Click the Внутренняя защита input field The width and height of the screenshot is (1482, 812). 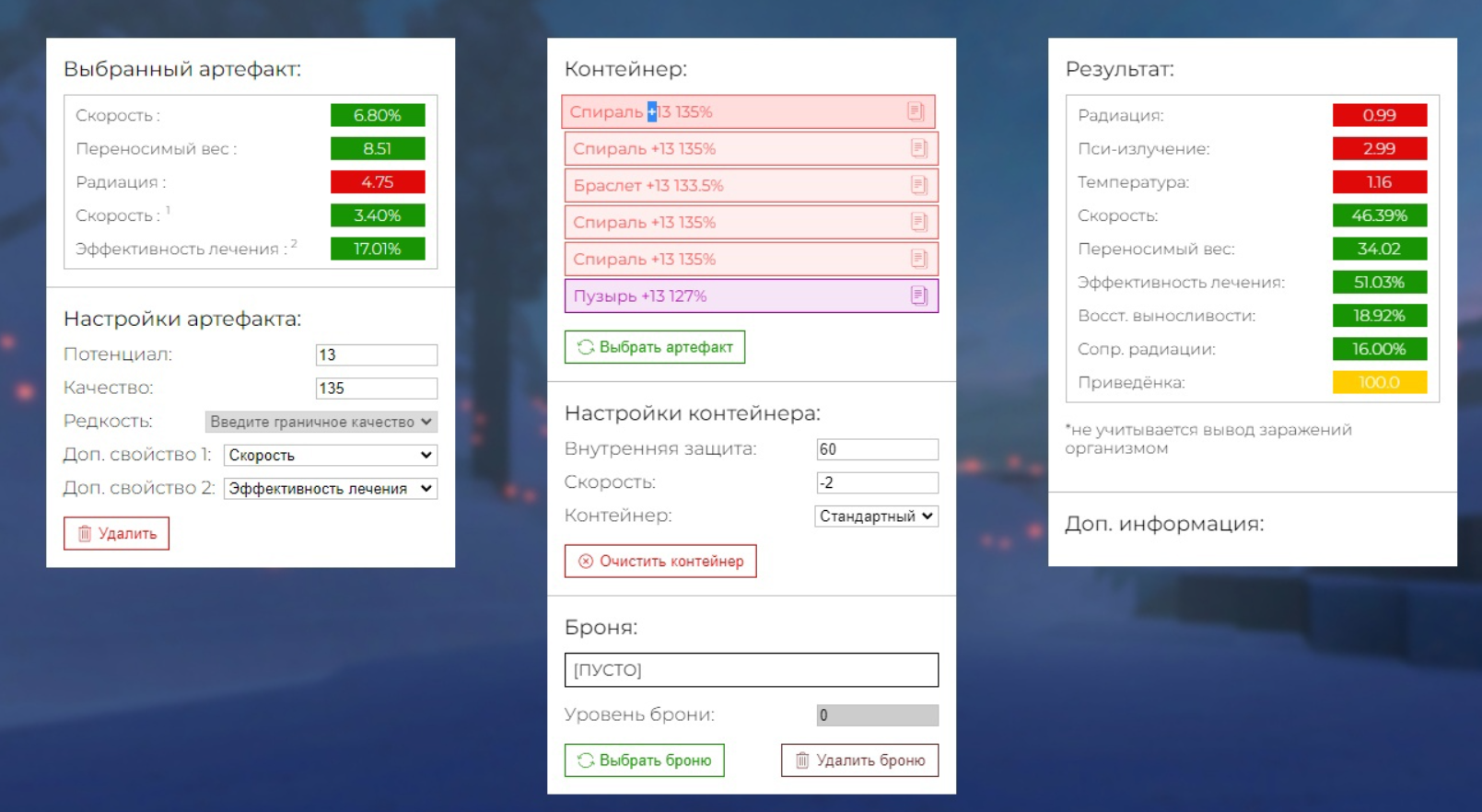tap(877, 449)
